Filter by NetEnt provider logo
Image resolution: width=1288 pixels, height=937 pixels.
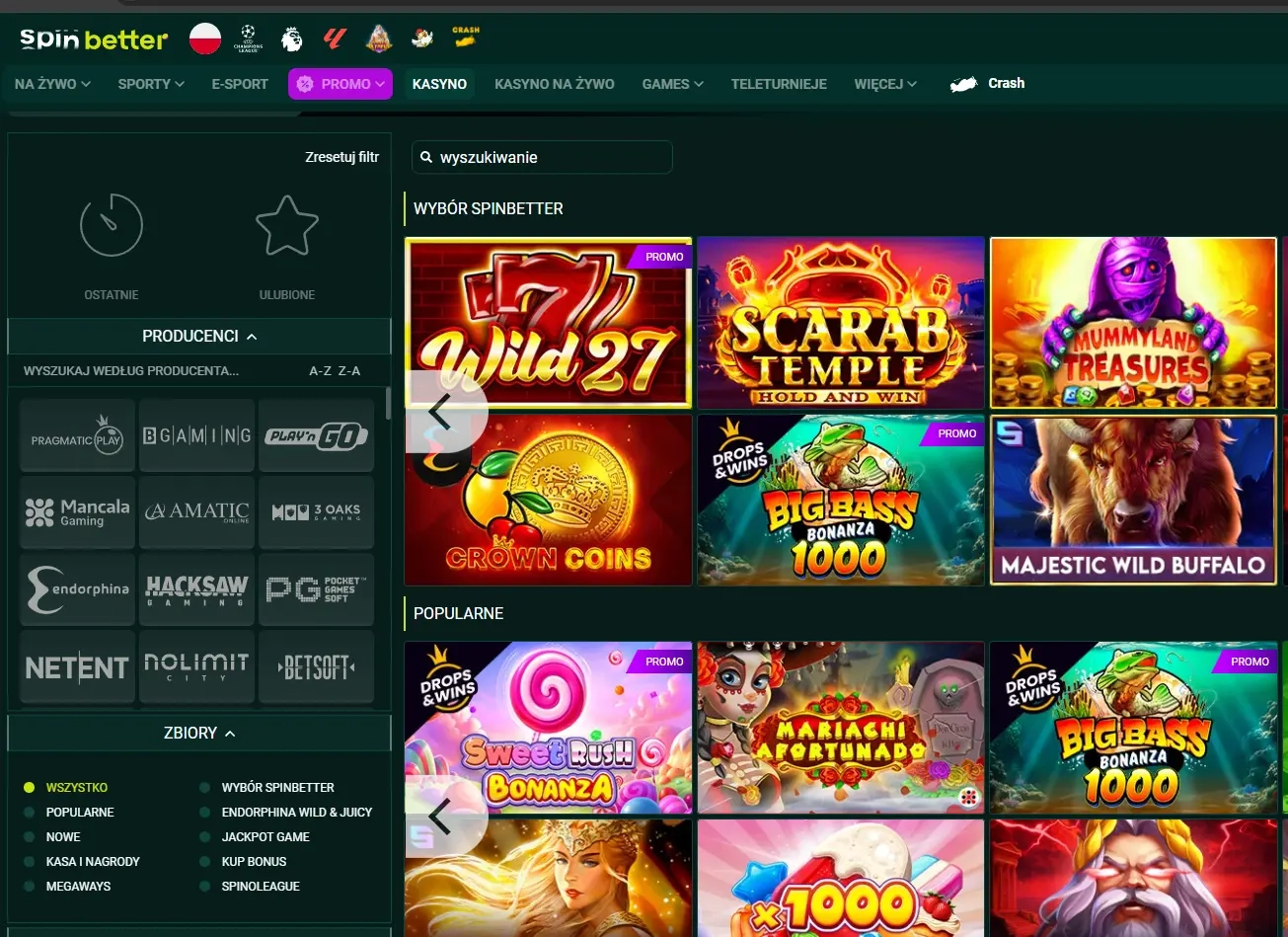tap(77, 666)
